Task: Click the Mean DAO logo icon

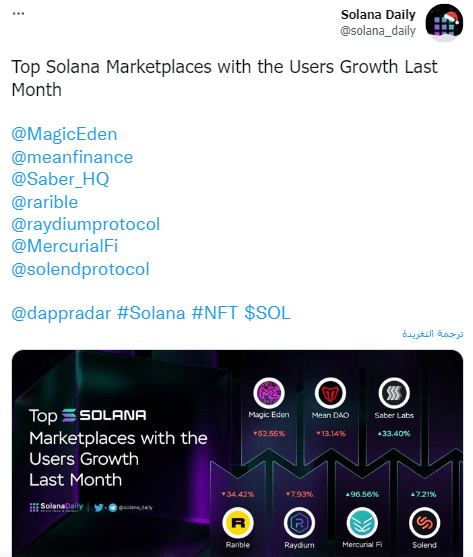Action: pyautogui.click(x=330, y=393)
